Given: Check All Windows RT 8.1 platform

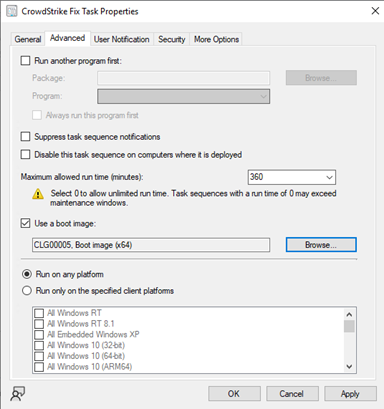Looking at the screenshot, I should (39, 324).
